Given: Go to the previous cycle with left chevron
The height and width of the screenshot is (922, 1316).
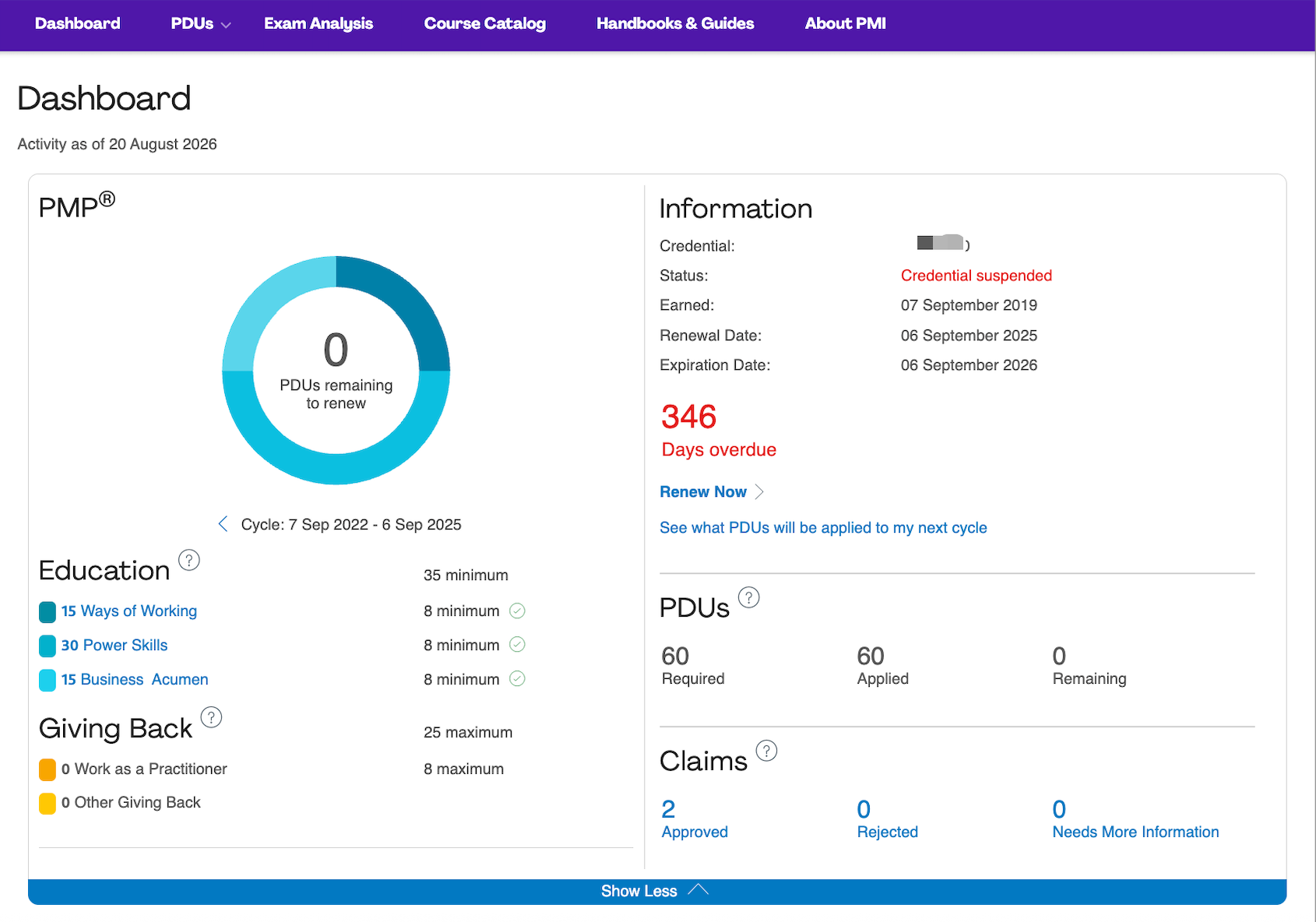Looking at the screenshot, I should pos(223,524).
